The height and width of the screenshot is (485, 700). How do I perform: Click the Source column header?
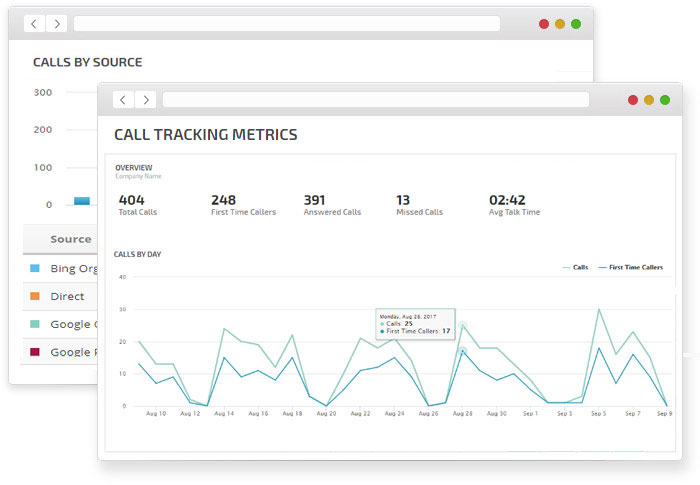70,239
